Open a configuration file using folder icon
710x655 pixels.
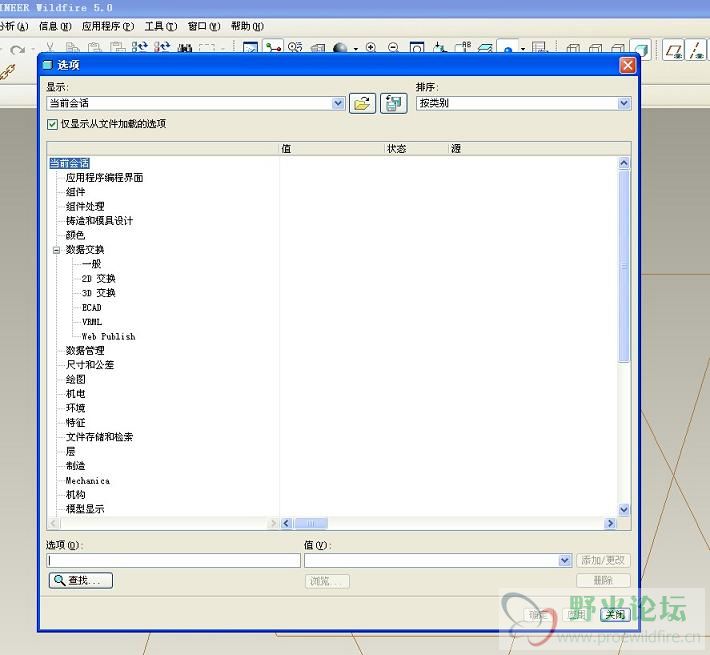click(x=362, y=104)
